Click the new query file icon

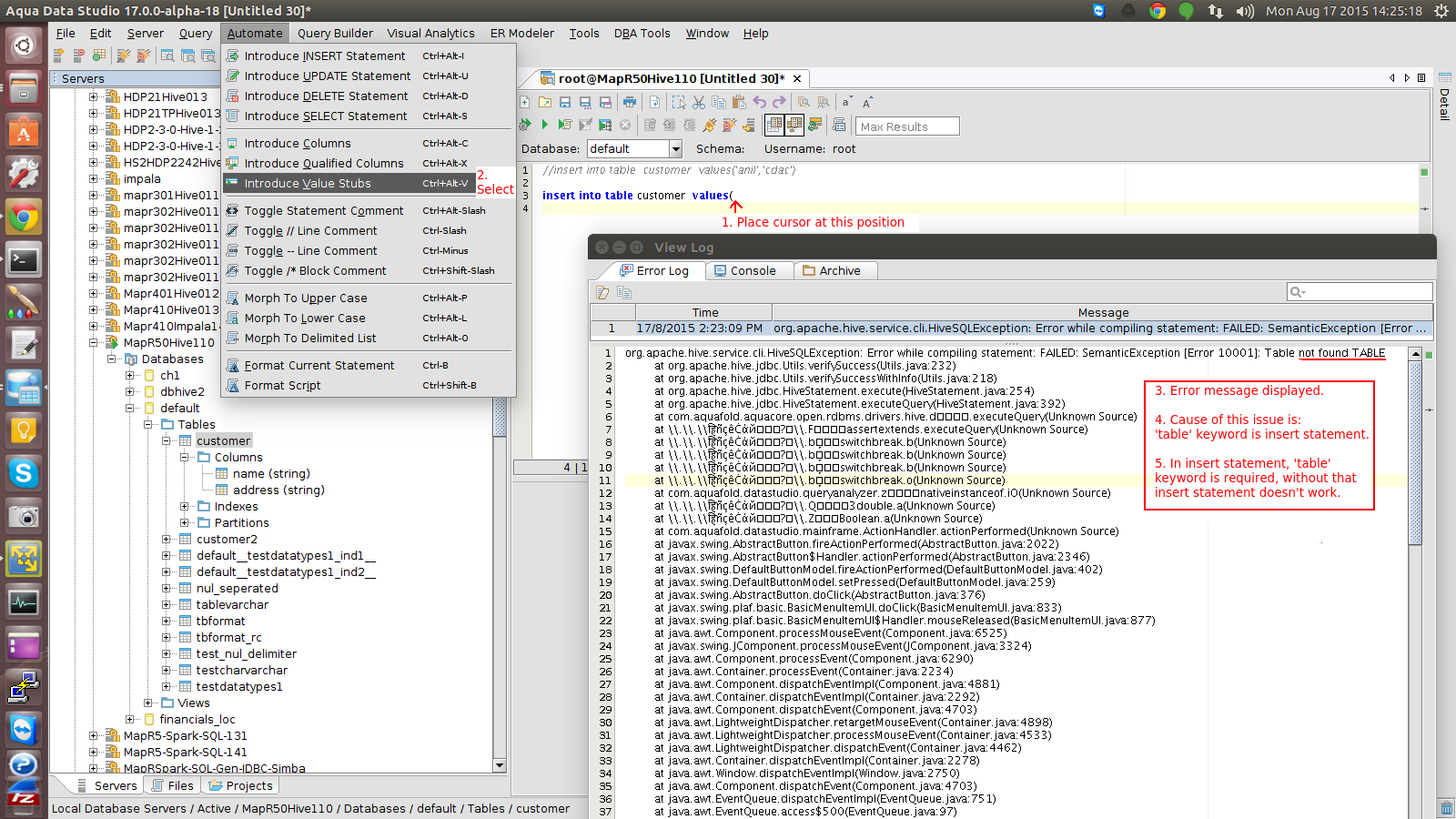pyautogui.click(x=525, y=102)
